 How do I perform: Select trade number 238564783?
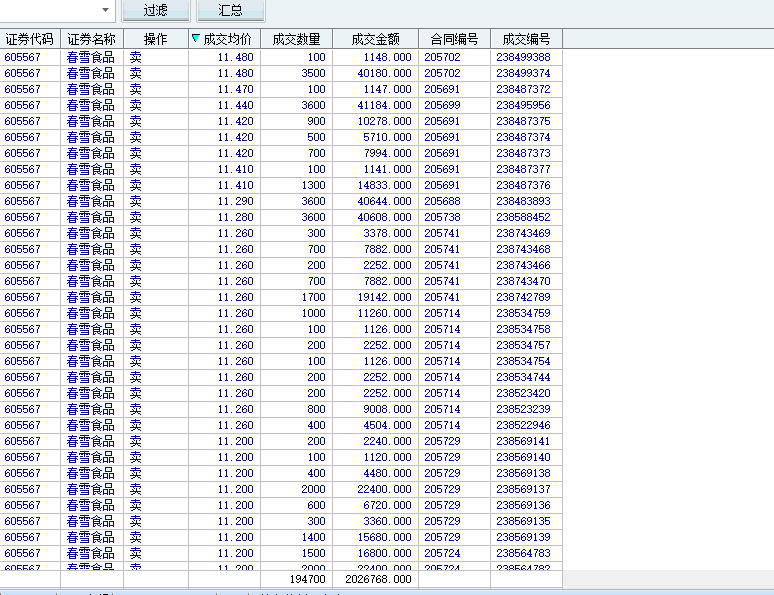pos(523,553)
